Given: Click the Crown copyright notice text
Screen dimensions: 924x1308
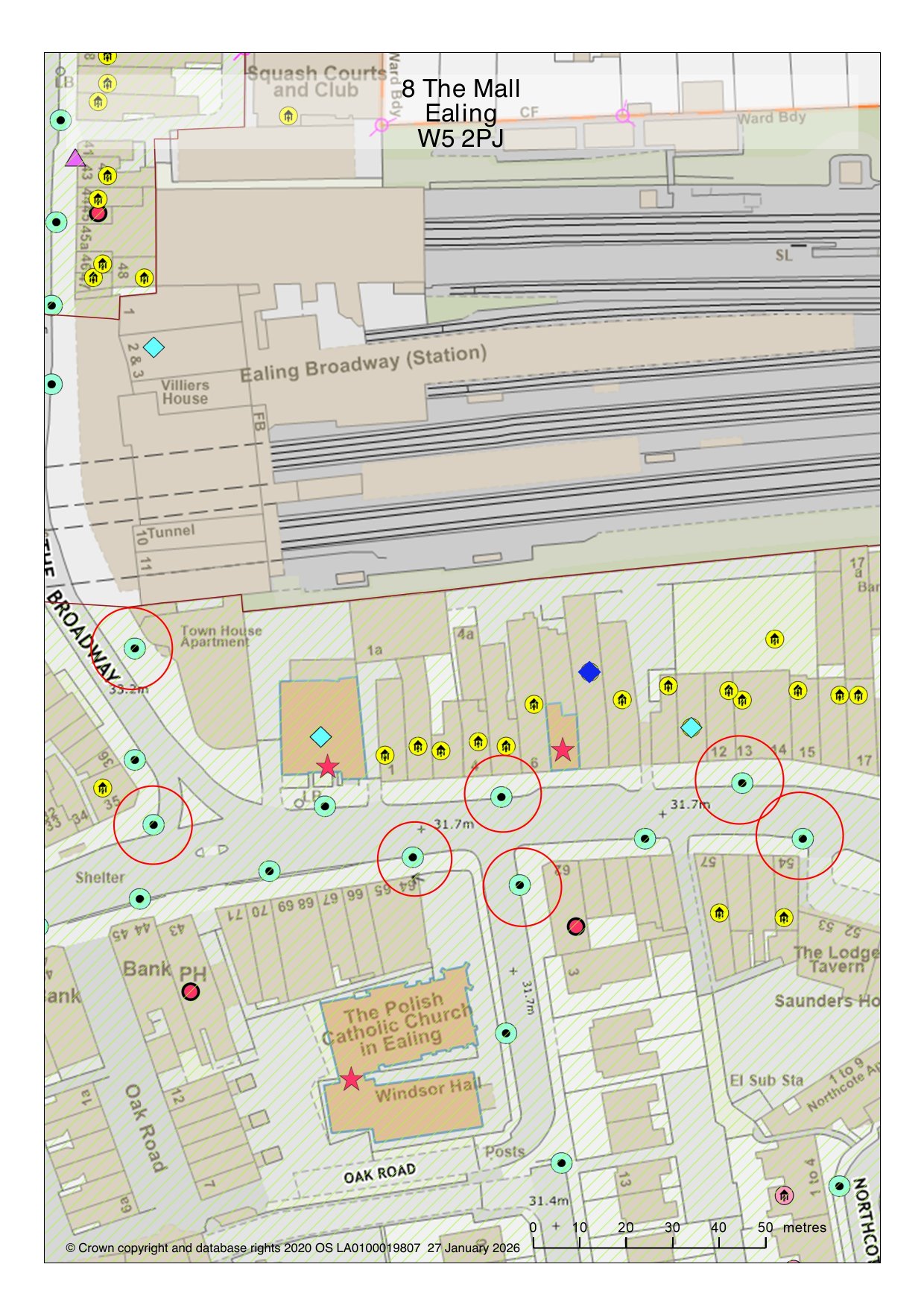Looking at the screenshot, I should [x=292, y=1248].
